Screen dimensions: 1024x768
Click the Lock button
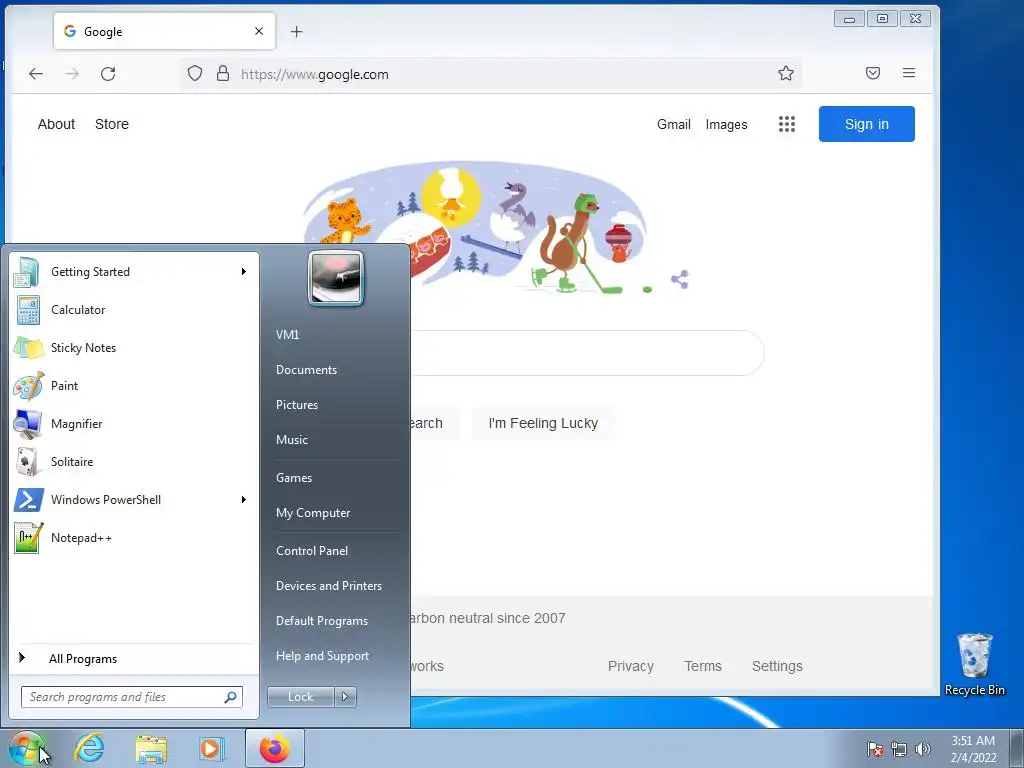click(301, 697)
